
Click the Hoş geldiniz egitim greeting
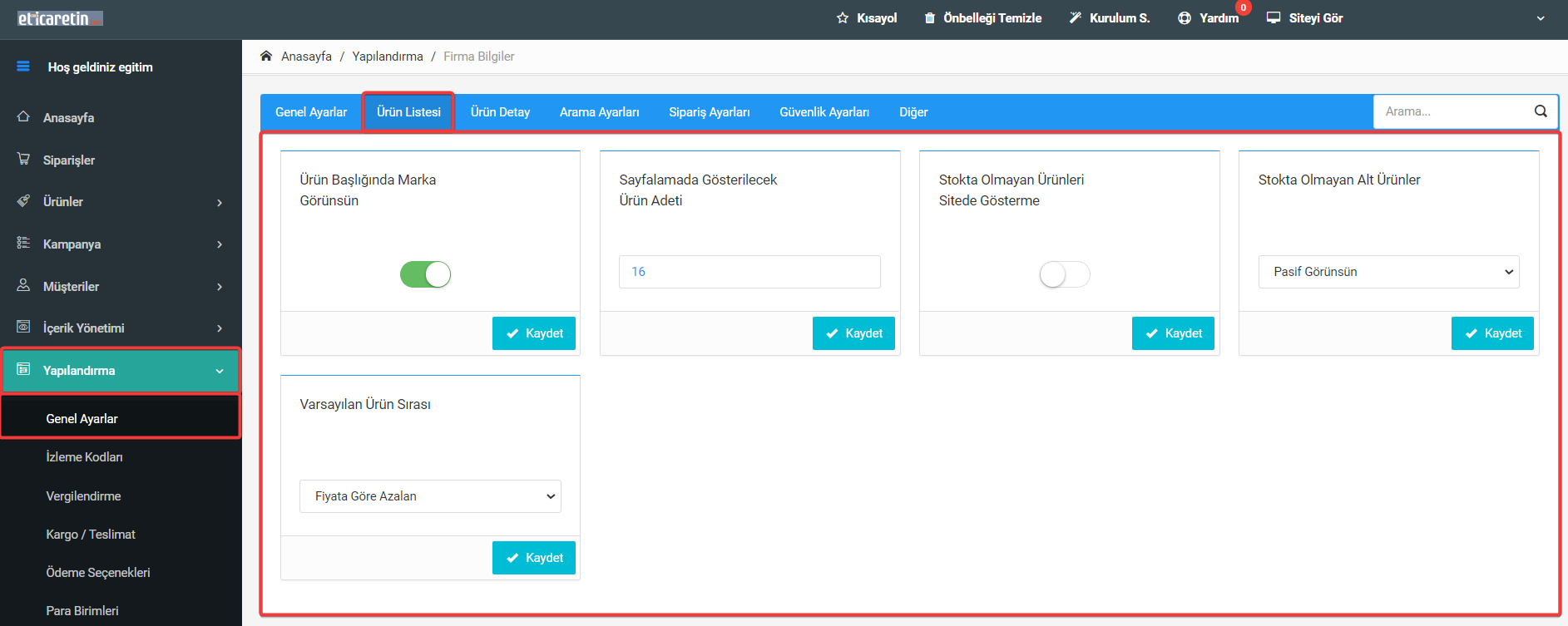click(x=100, y=67)
